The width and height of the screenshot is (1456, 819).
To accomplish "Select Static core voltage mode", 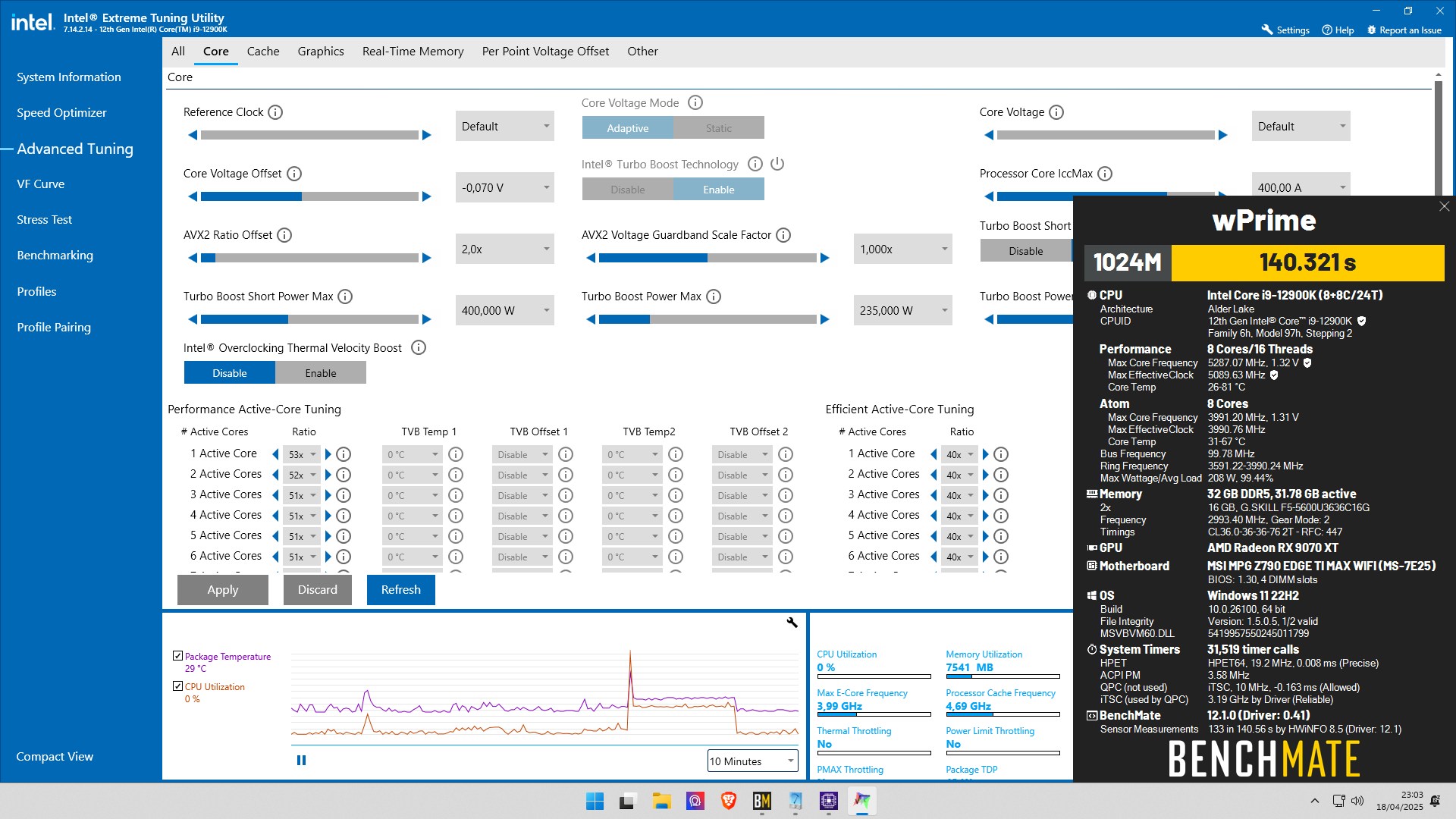I will [x=719, y=128].
